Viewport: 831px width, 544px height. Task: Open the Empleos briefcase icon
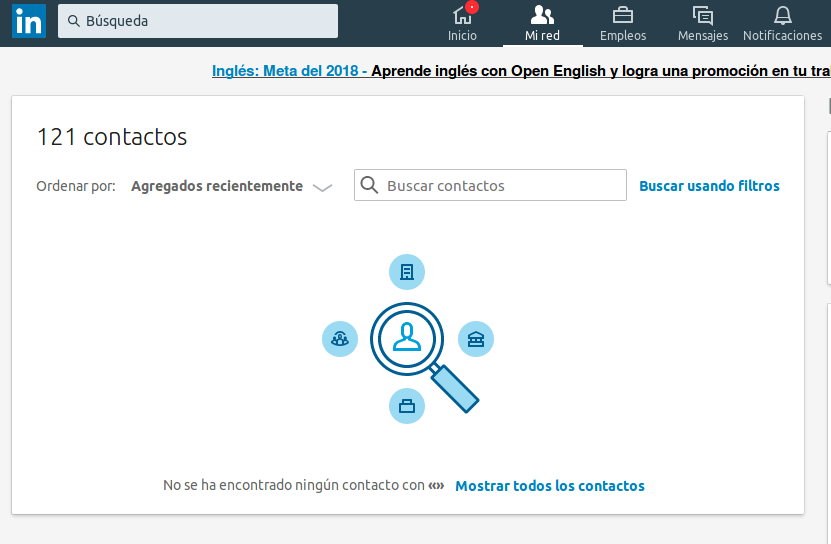[x=623, y=15]
